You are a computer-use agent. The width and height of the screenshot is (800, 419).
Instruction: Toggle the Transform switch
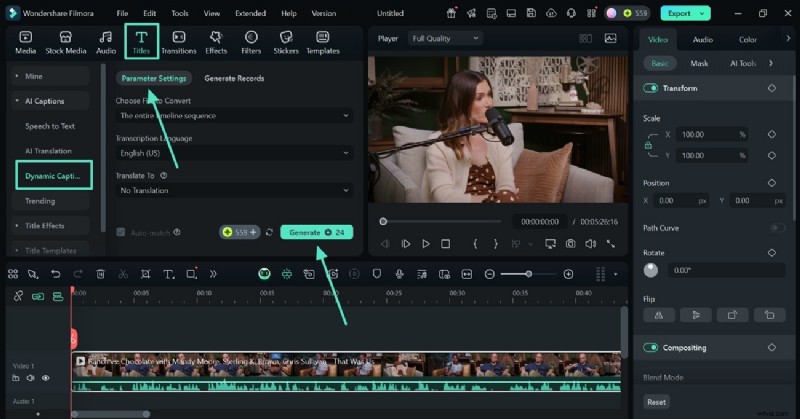[x=651, y=88]
